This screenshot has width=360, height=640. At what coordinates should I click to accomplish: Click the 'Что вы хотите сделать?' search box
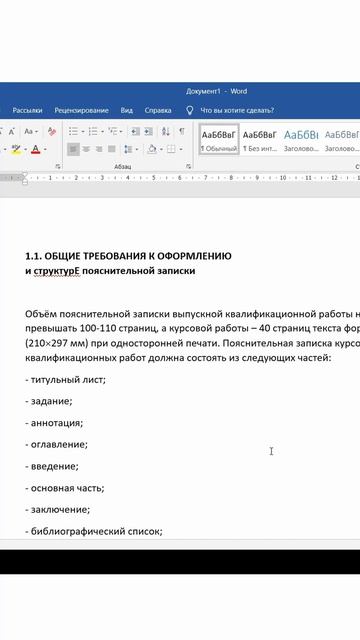(x=237, y=110)
